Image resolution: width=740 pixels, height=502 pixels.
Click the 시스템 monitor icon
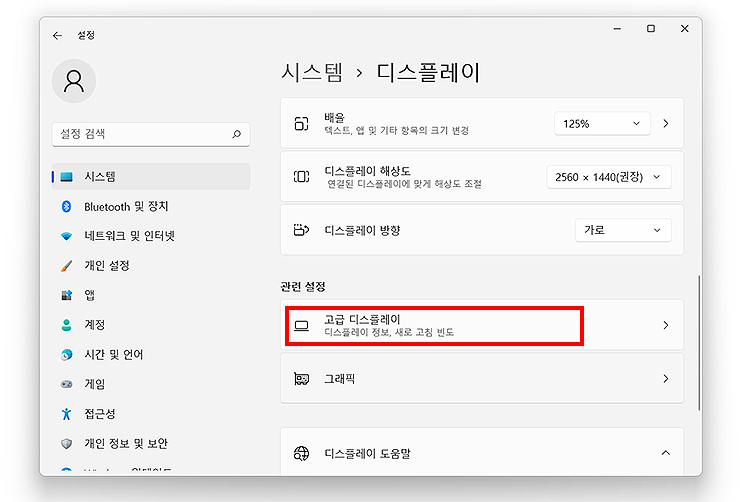coord(67,177)
